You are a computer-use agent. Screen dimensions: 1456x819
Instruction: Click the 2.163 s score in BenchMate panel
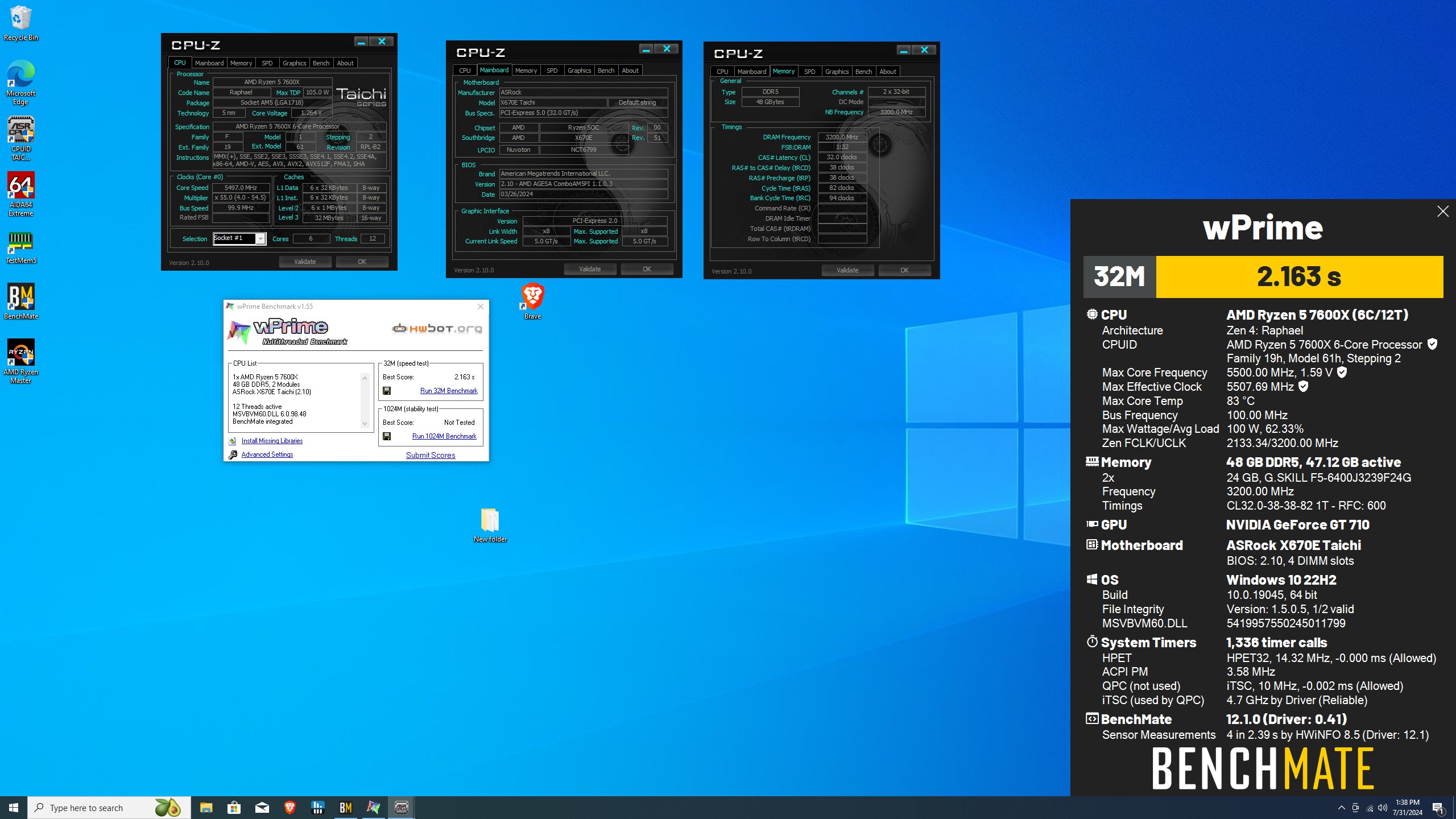point(1299,277)
